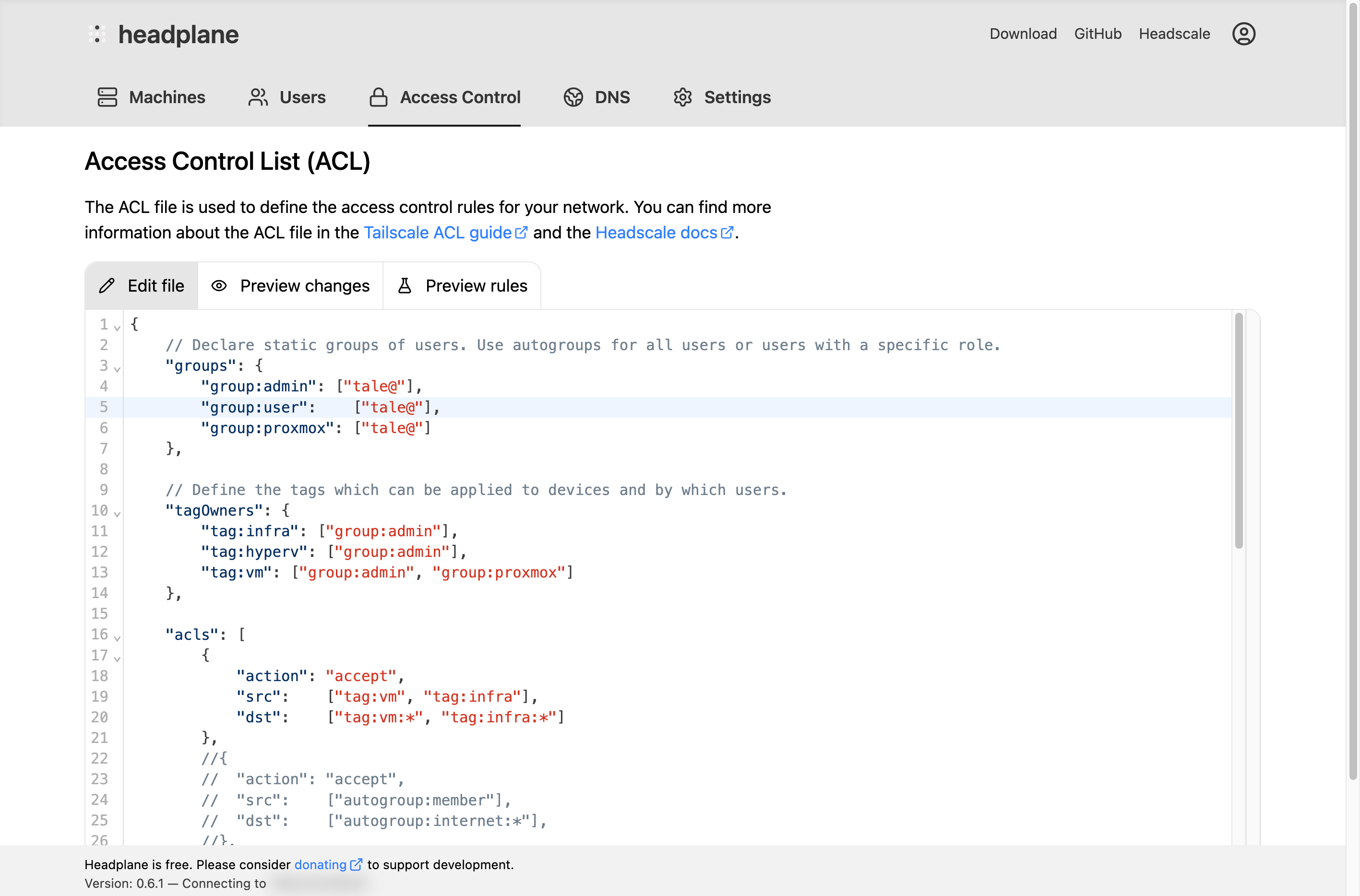Image resolution: width=1360 pixels, height=896 pixels.
Task: Select the Access Control tab
Action: pyautogui.click(x=444, y=97)
